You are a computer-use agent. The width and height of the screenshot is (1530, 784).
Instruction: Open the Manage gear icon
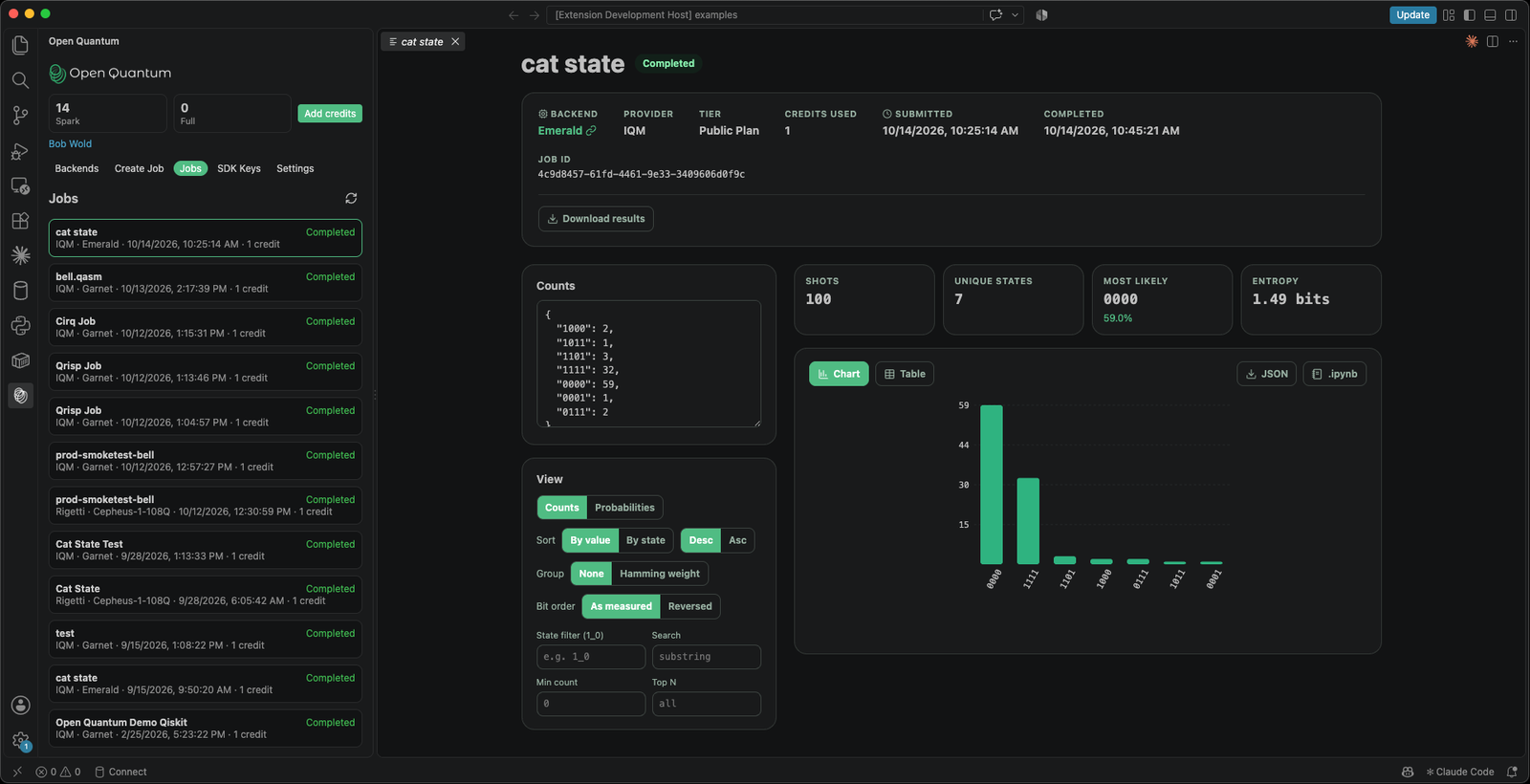point(20,740)
